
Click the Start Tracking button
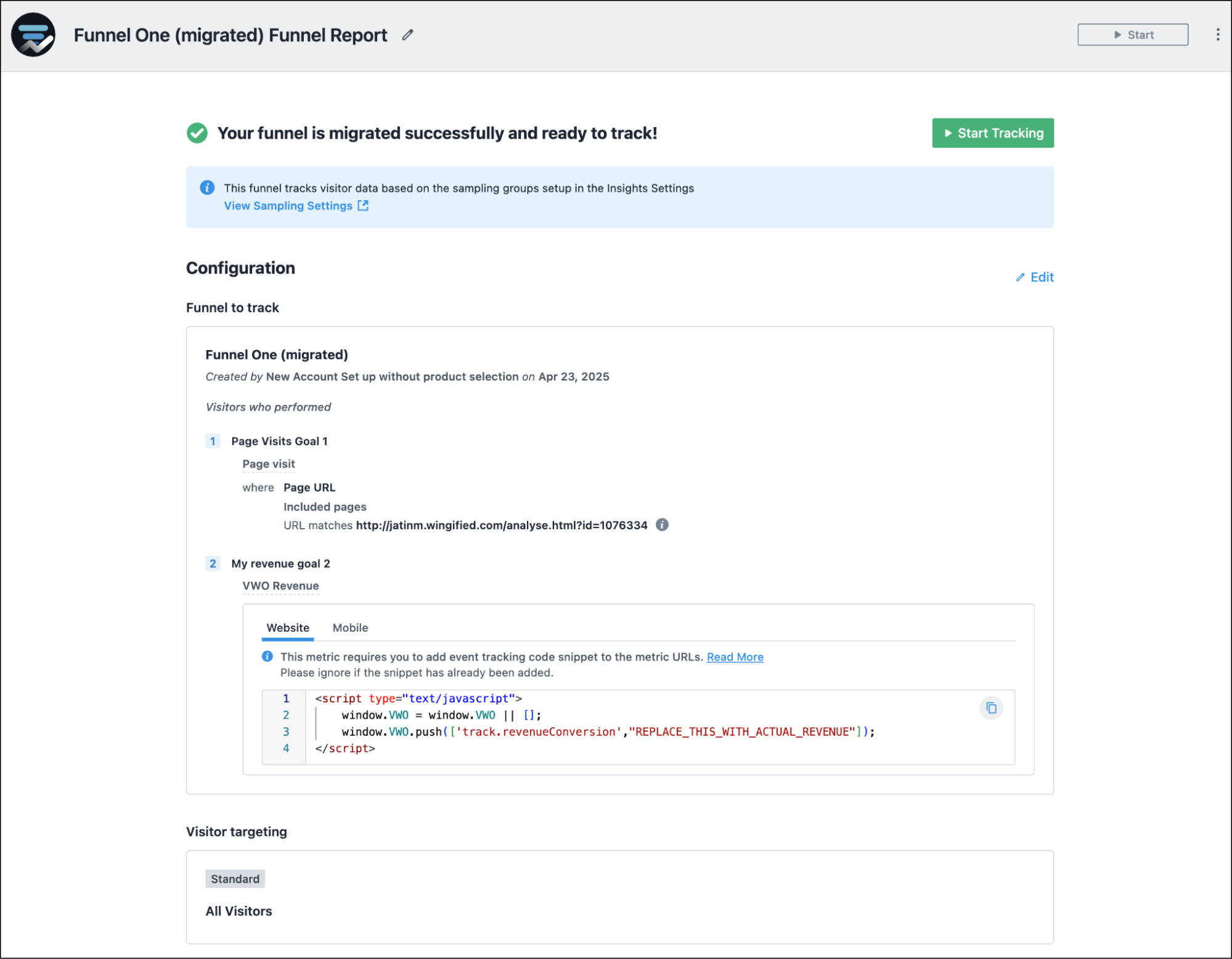(x=993, y=133)
